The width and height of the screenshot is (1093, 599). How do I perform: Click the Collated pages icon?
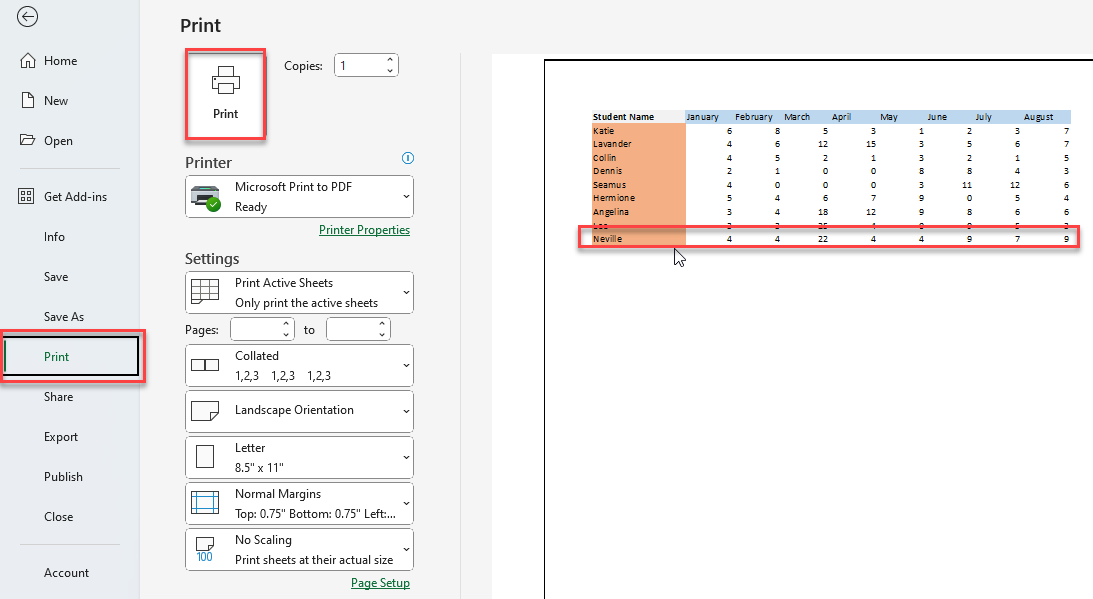tap(205, 365)
